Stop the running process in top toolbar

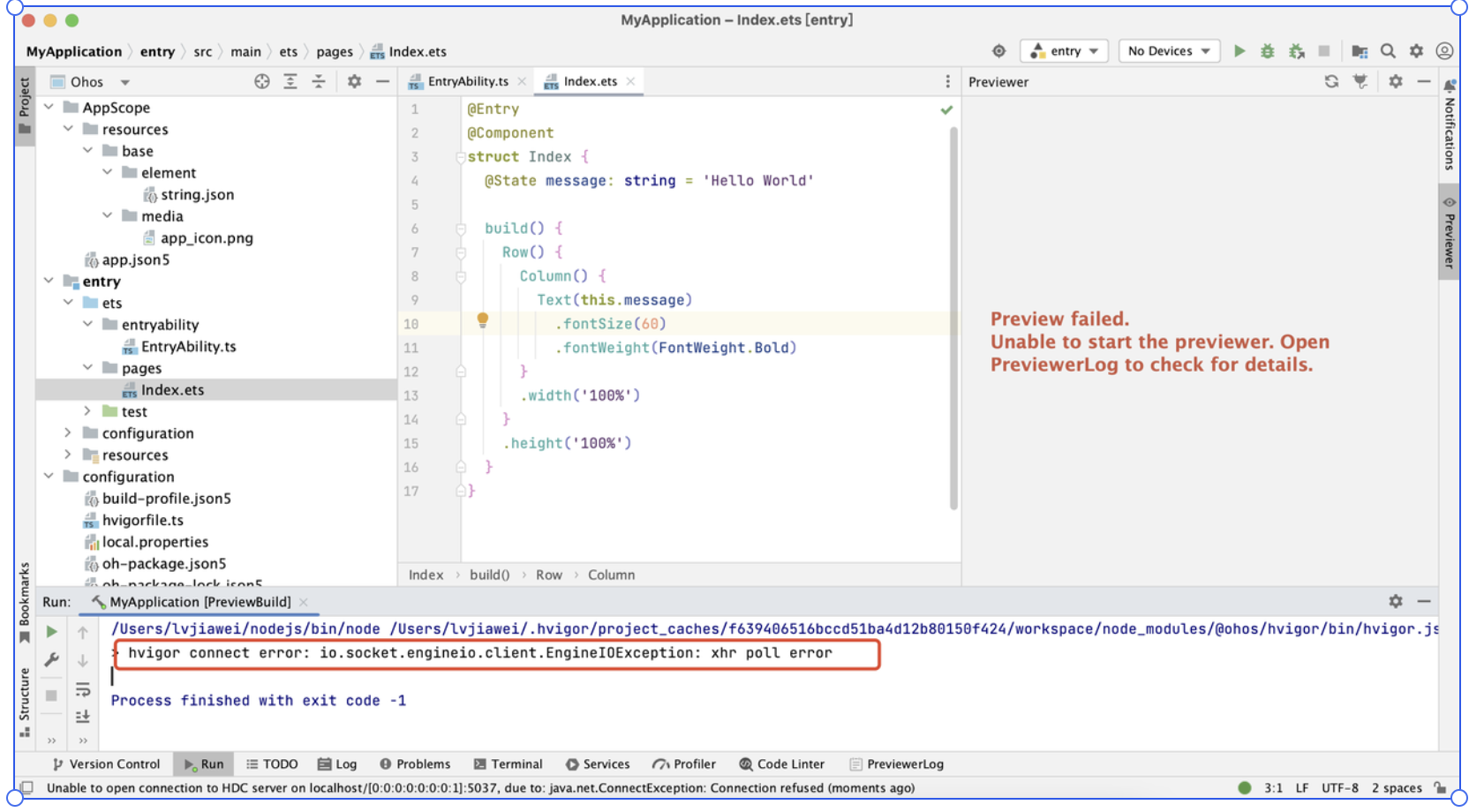(x=1324, y=51)
